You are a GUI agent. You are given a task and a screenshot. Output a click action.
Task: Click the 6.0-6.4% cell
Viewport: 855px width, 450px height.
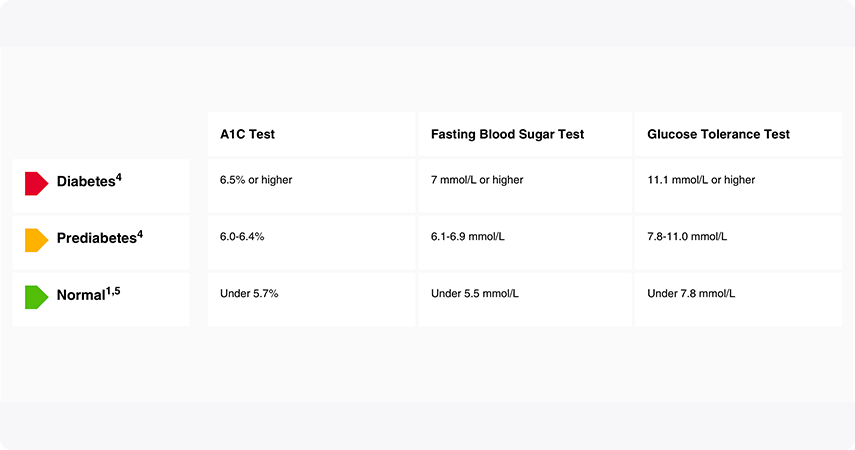[311, 243]
